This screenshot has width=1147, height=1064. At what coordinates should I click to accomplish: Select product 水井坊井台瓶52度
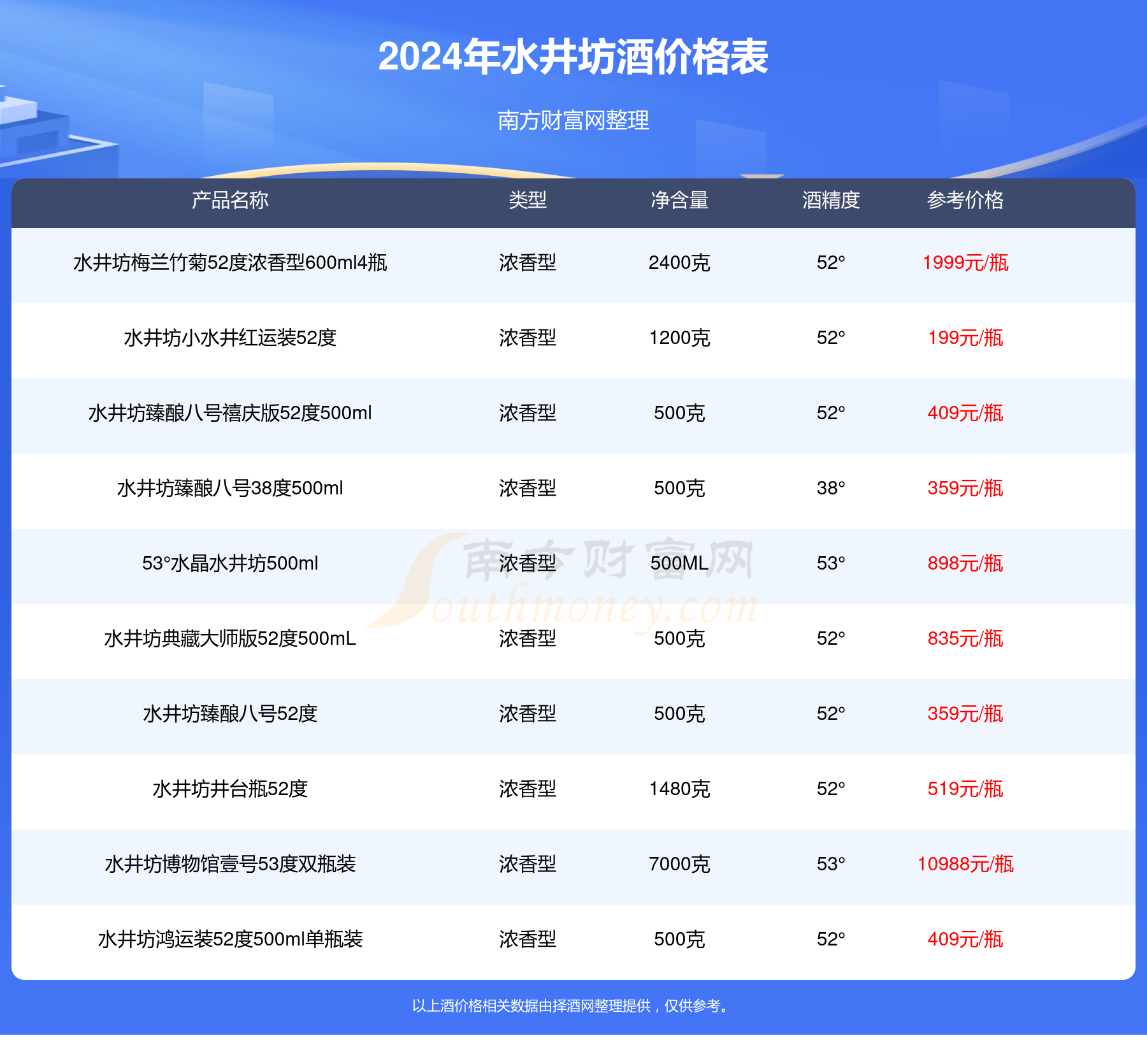[x=230, y=789]
